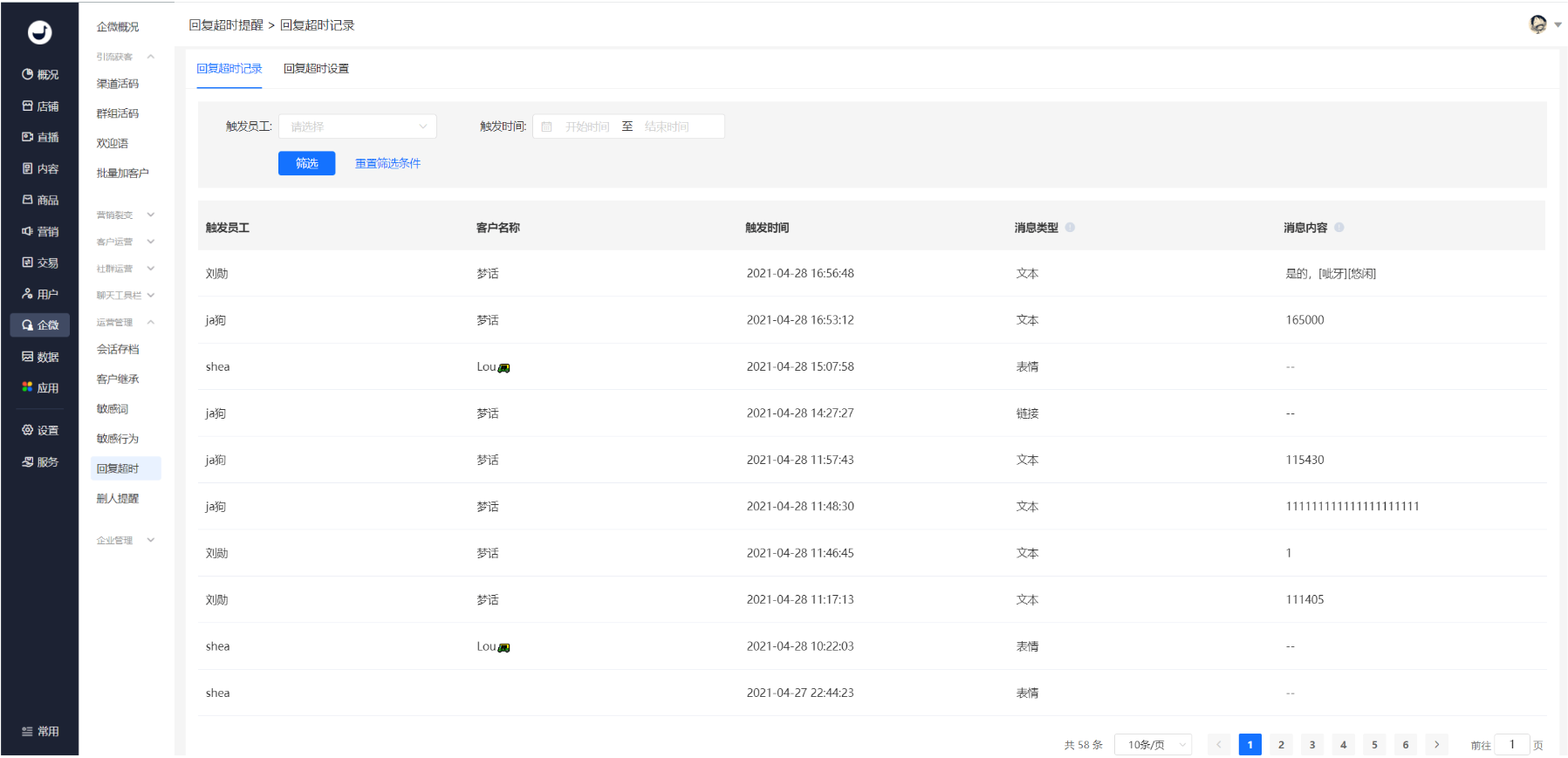Click the blue 筛选 button
The height and width of the screenshot is (758, 1568).
click(306, 163)
